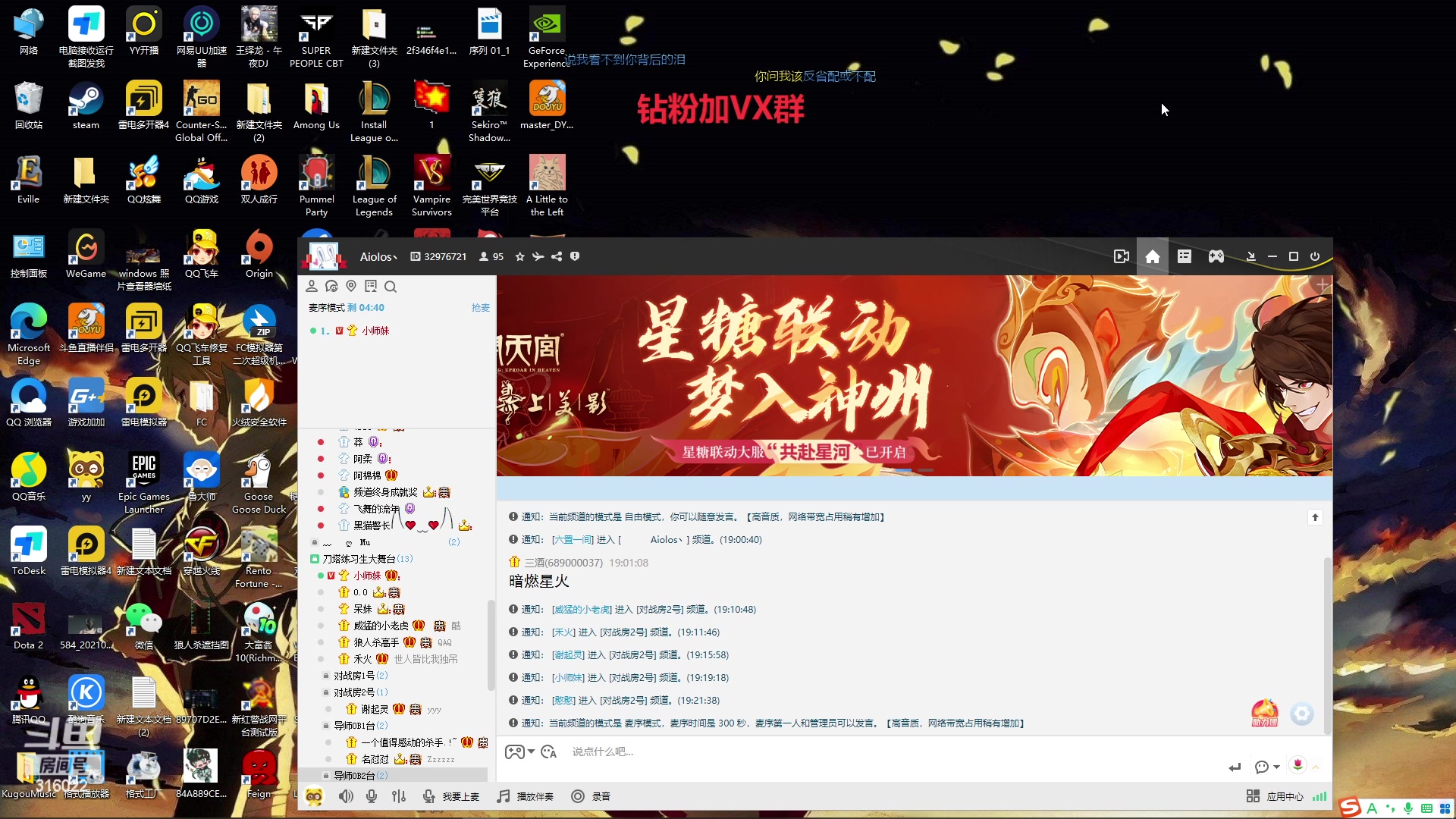The height and width of the screenshot is (819, 1456).
Task: Click the airplane icon in the channel header
Action: (538, 256)
